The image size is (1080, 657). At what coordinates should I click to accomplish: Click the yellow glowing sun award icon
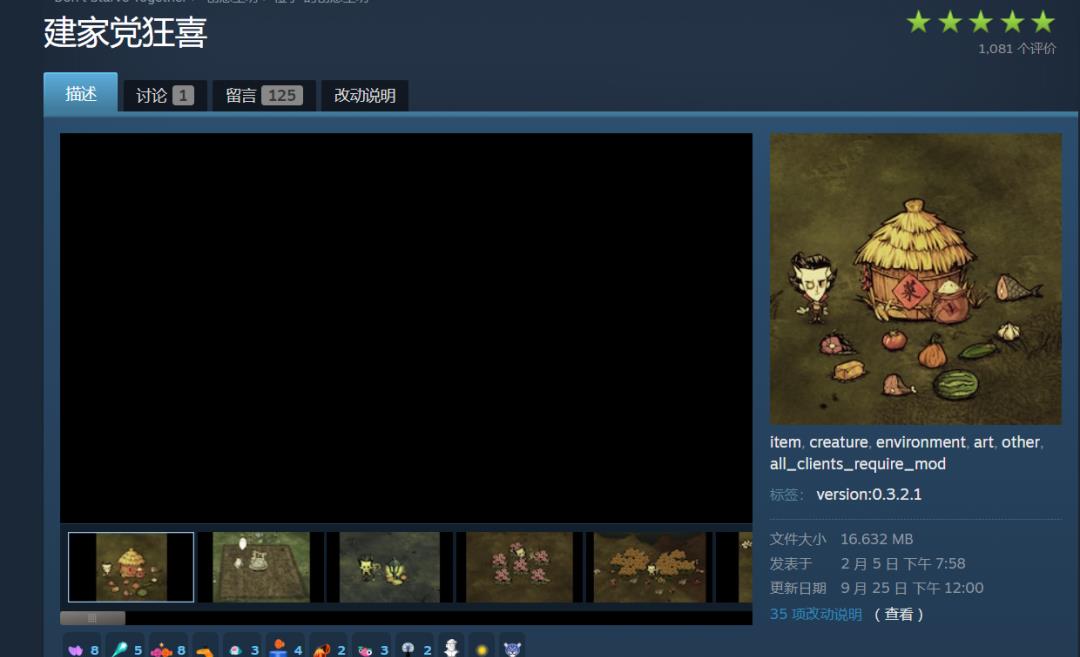tap(482, 649)
